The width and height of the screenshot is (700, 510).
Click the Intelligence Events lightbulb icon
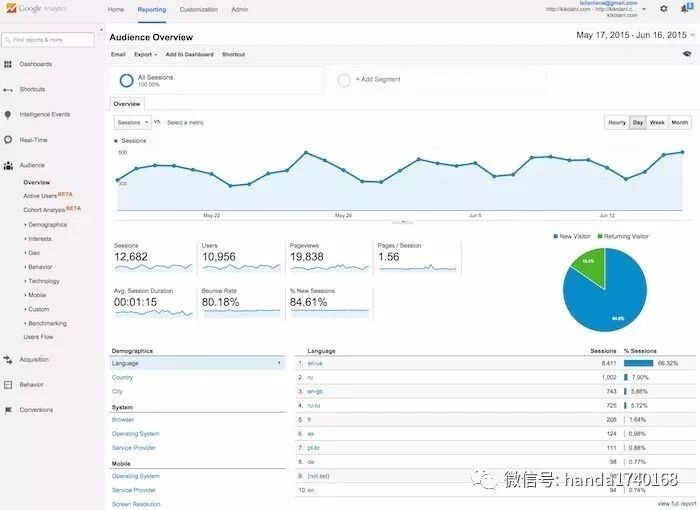point(8,115)
